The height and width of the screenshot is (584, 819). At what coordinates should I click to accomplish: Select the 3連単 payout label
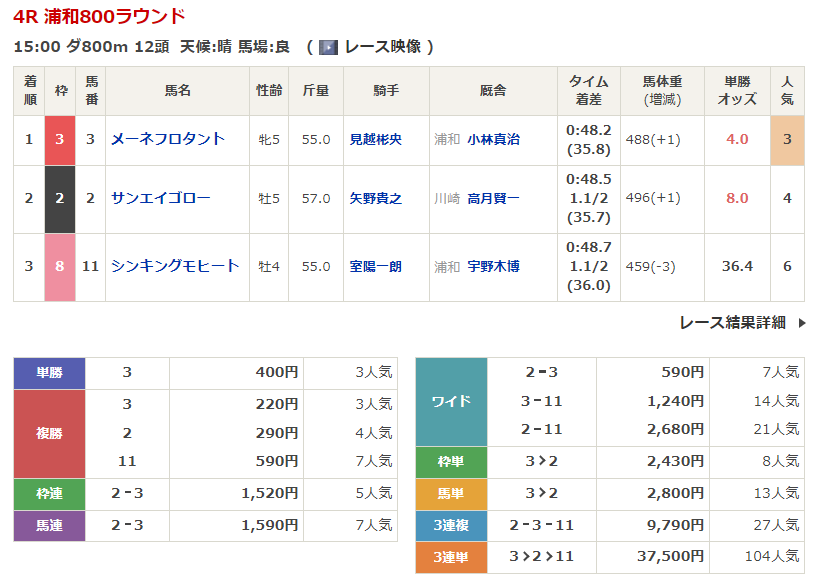click(x=451, y=557)
